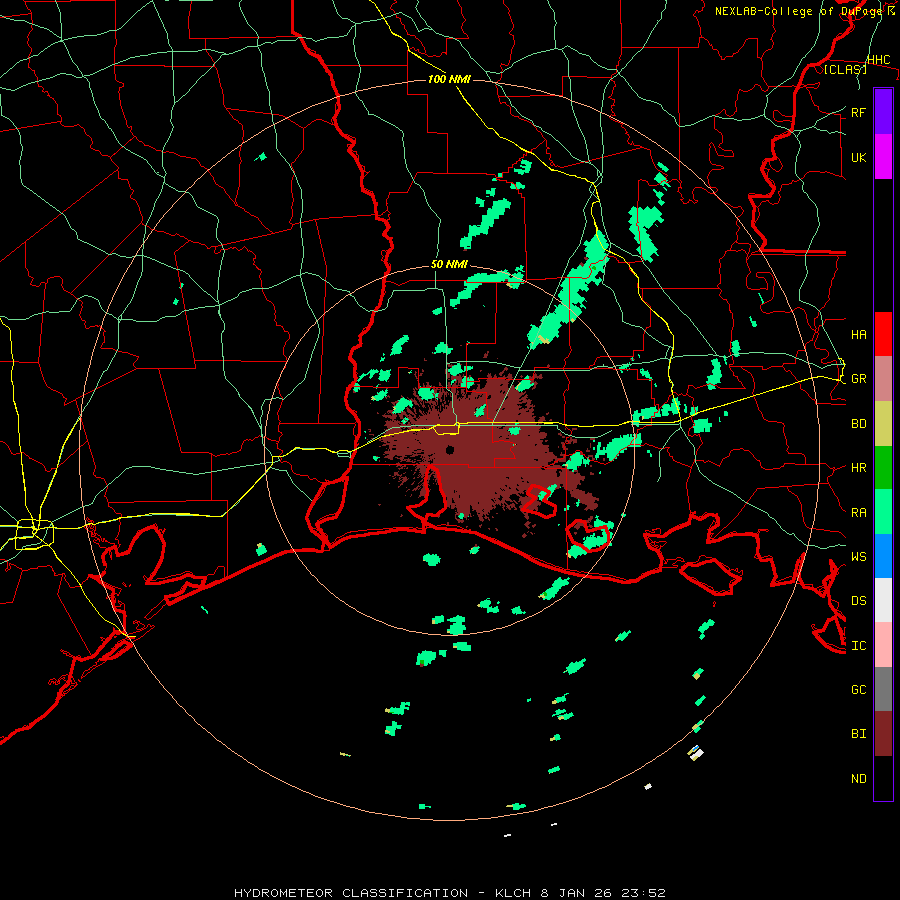Screen dimensions: 900x900
Task: Pick the RA light green legend swatch
Action: (x=883, y=512)
